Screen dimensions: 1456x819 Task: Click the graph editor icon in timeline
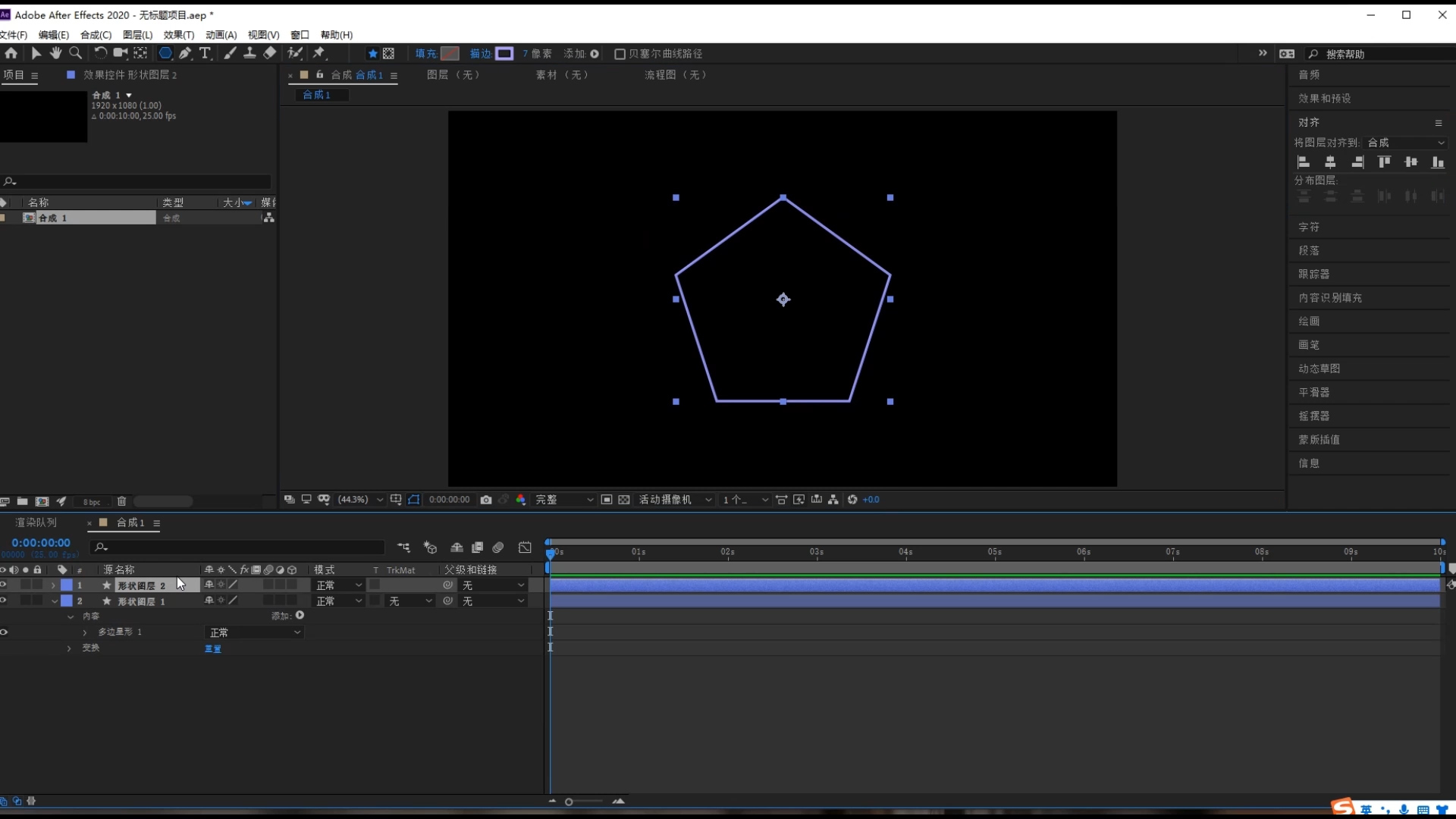(525, 548)
